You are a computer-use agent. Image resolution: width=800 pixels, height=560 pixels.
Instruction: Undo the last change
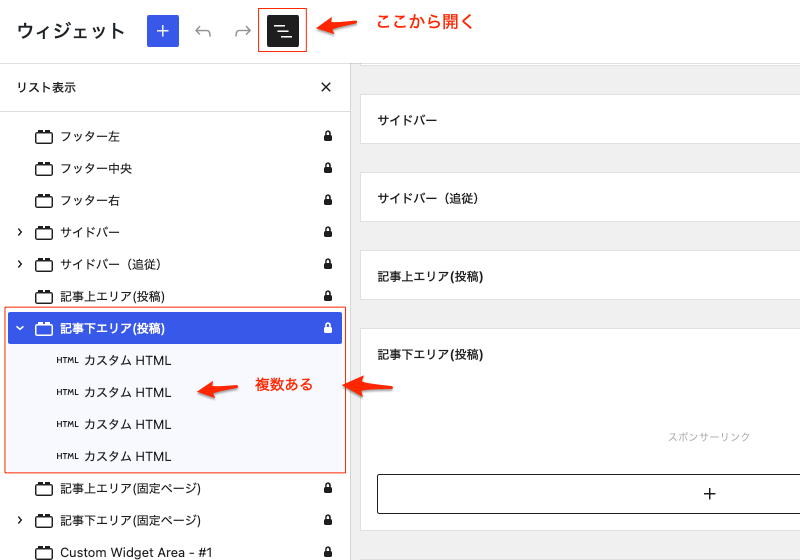point(203,31)
